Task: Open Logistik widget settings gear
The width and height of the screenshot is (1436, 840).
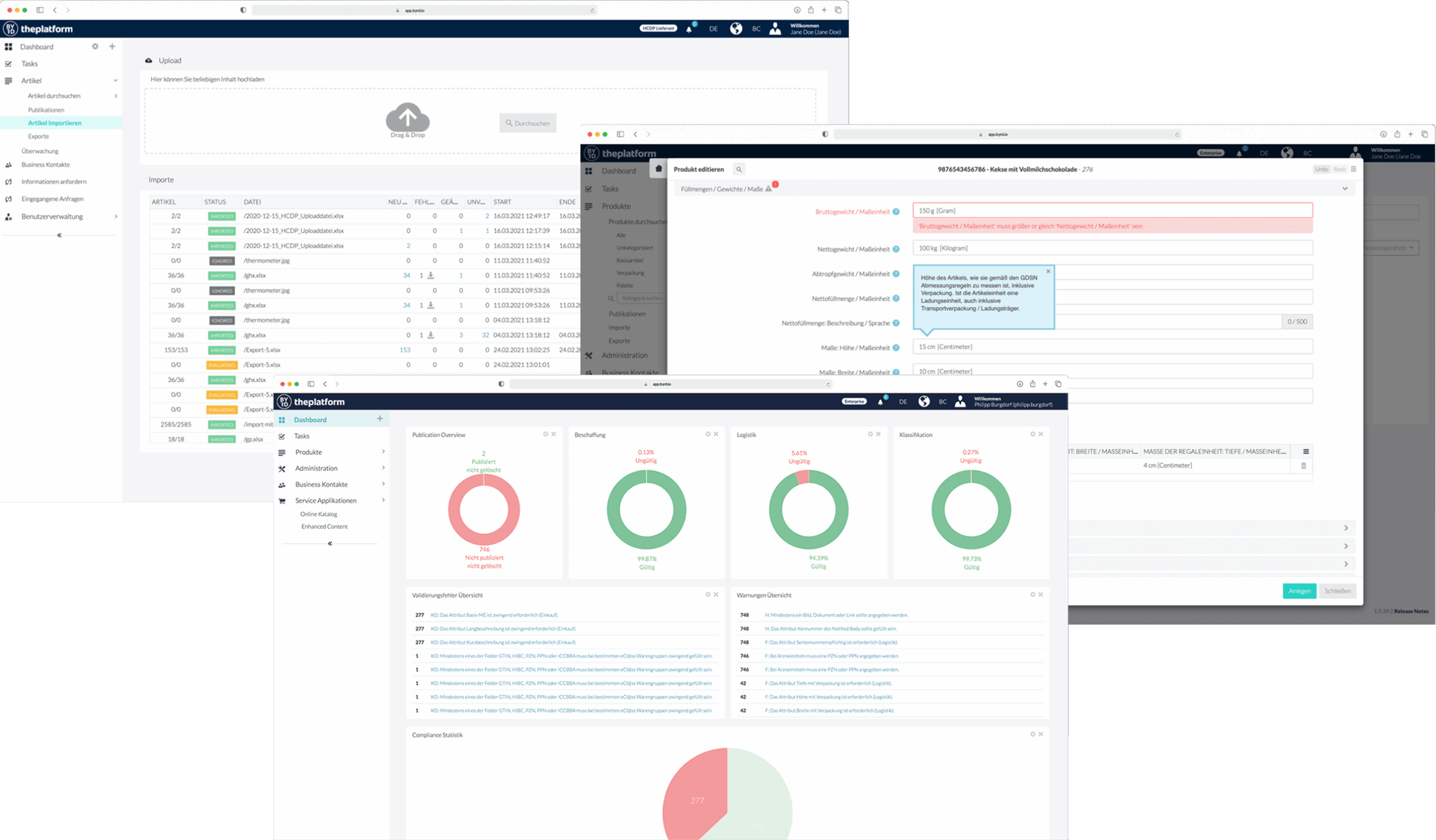Action: point(870,434)
